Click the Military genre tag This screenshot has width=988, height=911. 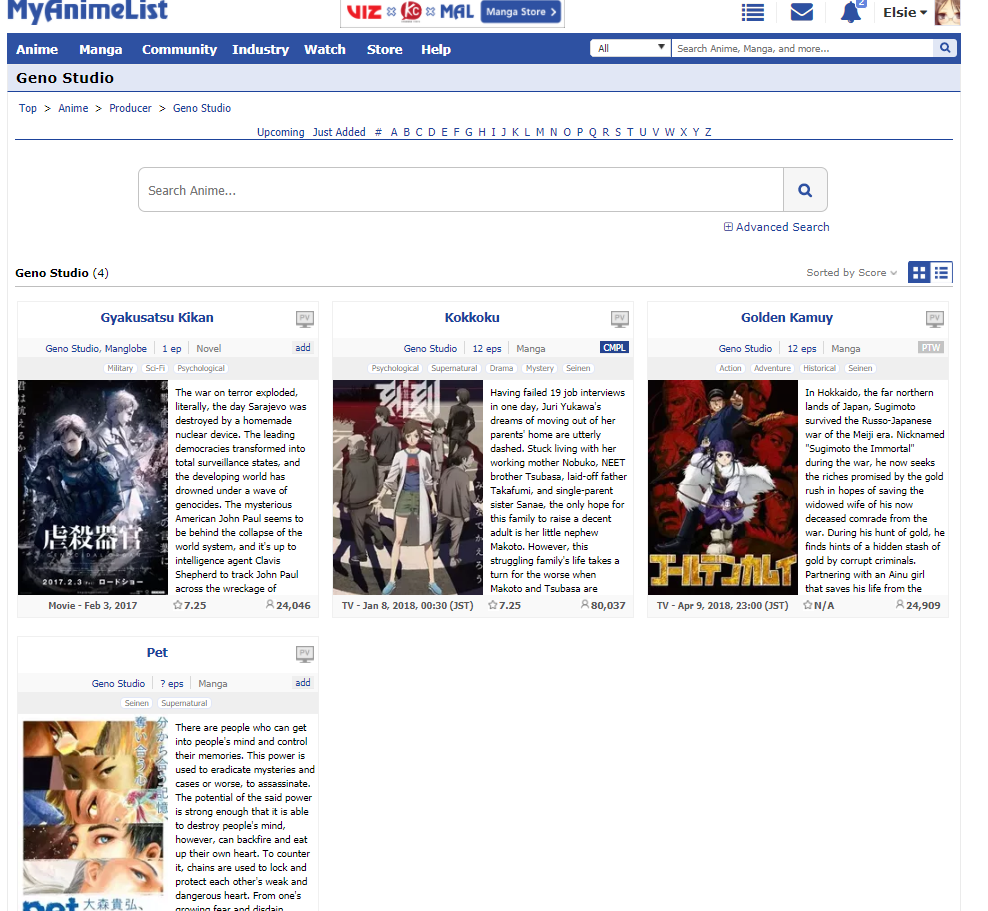120,368
